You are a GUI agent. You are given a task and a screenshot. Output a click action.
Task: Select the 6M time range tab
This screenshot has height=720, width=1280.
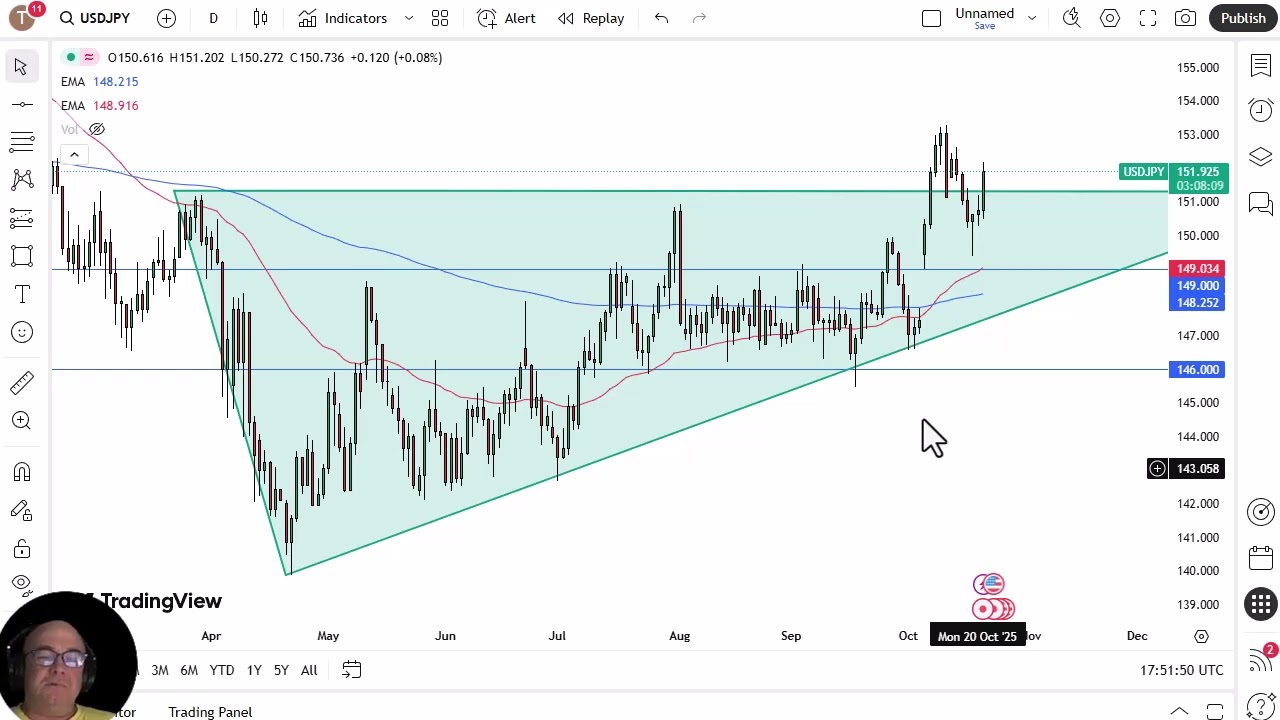click(x=189, y=670)
